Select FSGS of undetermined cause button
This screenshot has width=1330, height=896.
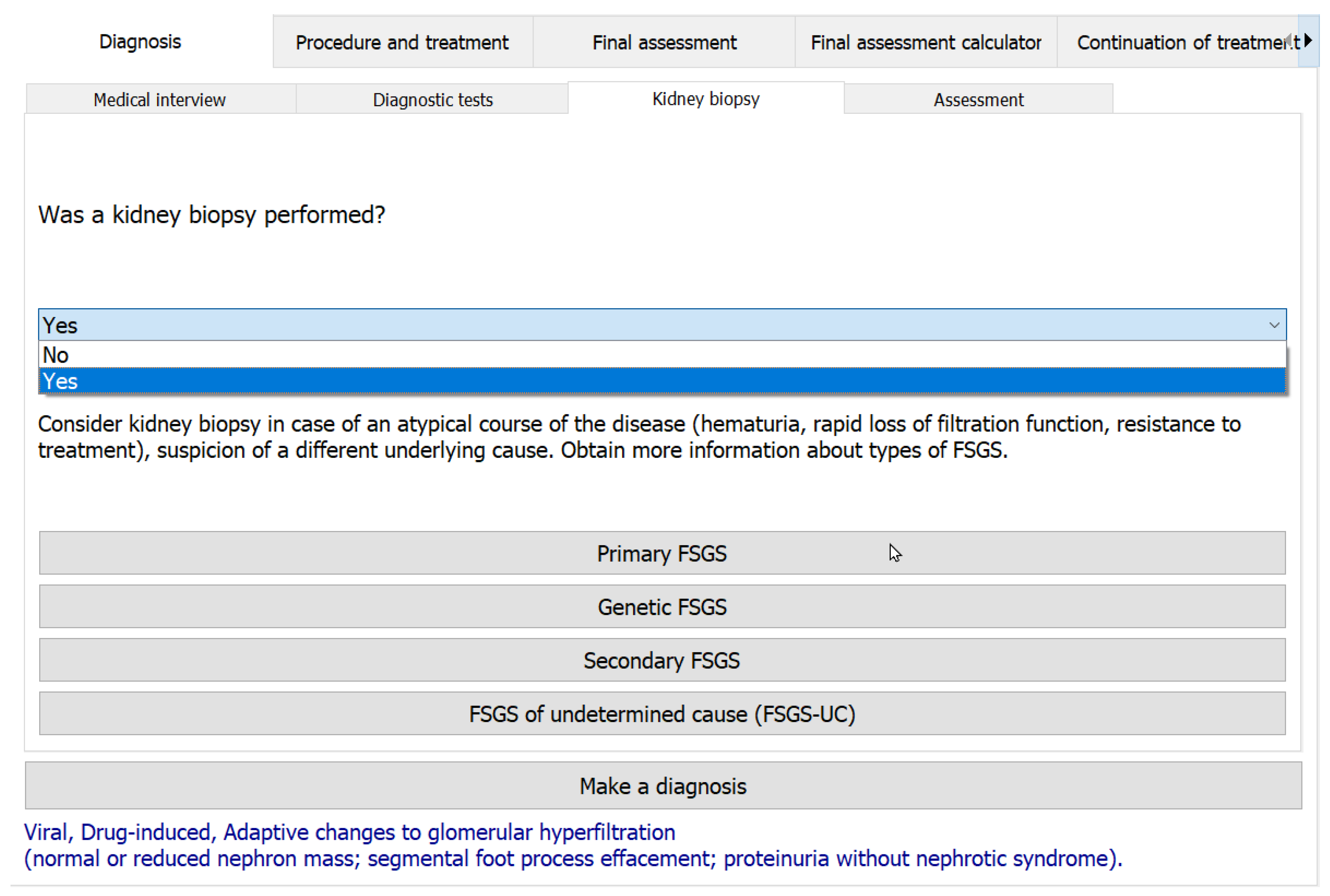pyautogui.click(x=662, y=714)
